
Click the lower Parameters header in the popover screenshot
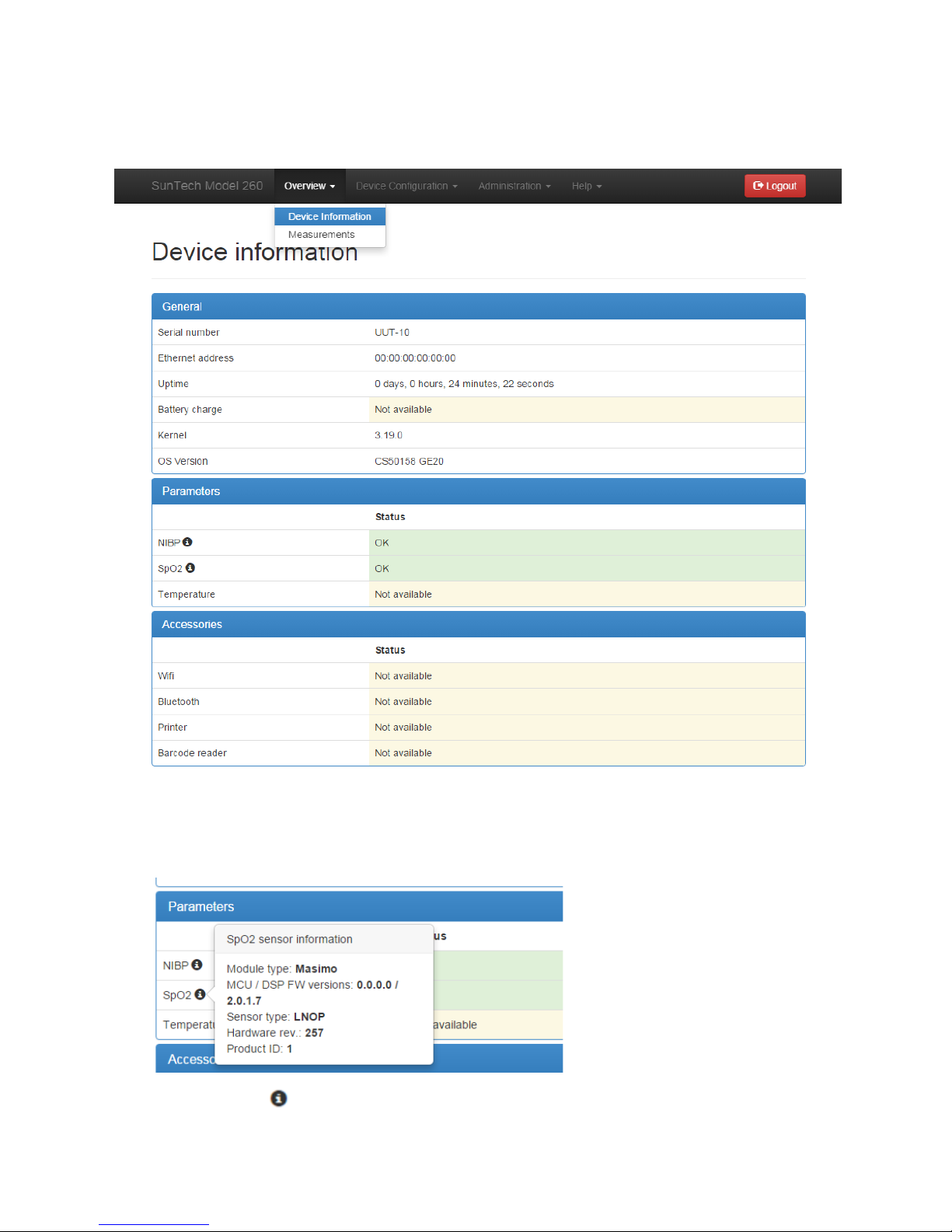[359, 906]
